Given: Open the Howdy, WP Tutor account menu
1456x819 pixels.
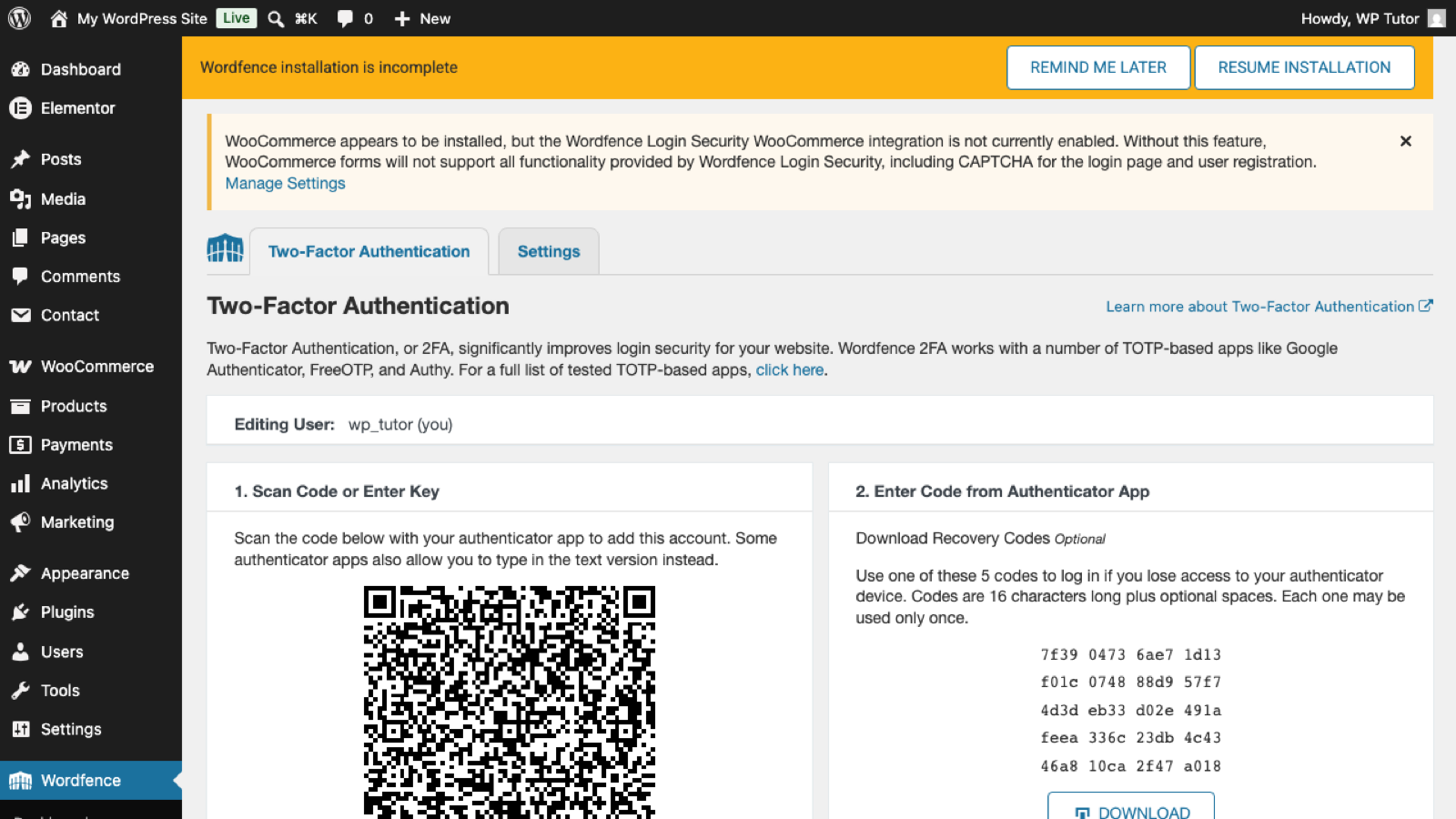Looking at the screenshot, I should [1373, 18].
